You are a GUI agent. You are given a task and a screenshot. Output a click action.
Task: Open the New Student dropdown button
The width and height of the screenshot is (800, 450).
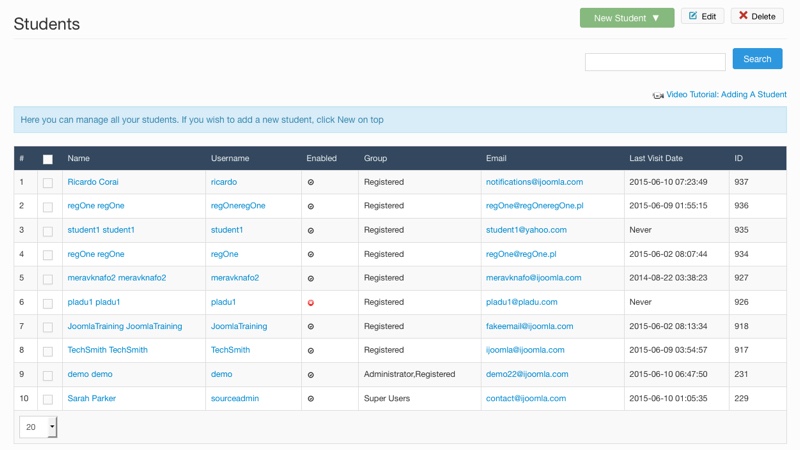[627, 18]
